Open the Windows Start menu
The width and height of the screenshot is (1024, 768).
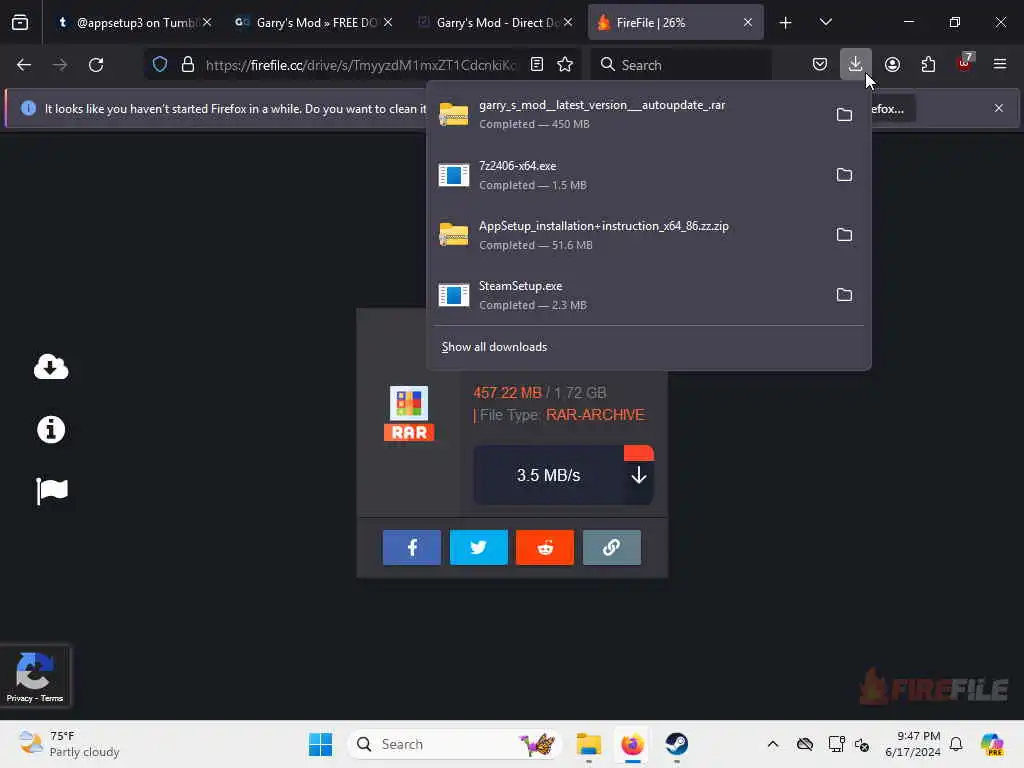[x=320, y=744]
